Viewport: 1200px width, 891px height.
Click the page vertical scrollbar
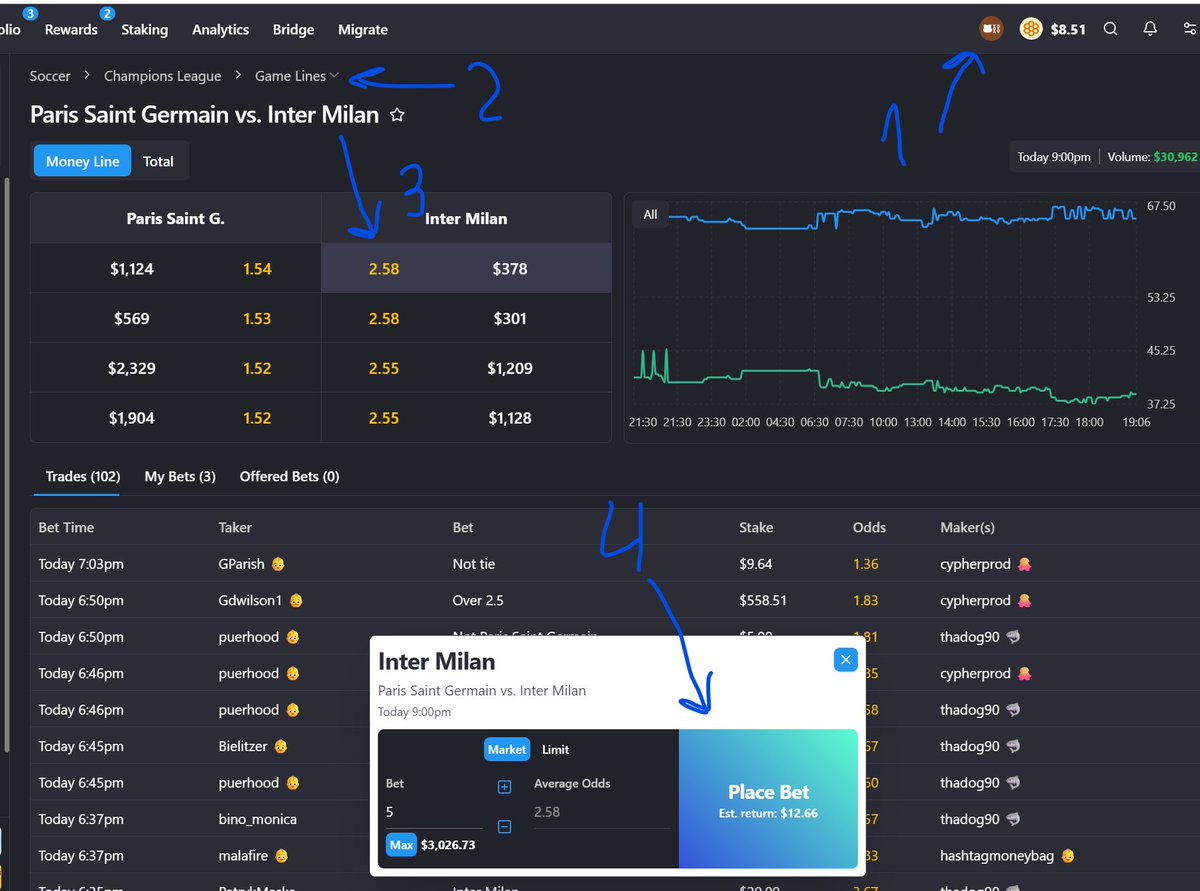tap(8, 465)
